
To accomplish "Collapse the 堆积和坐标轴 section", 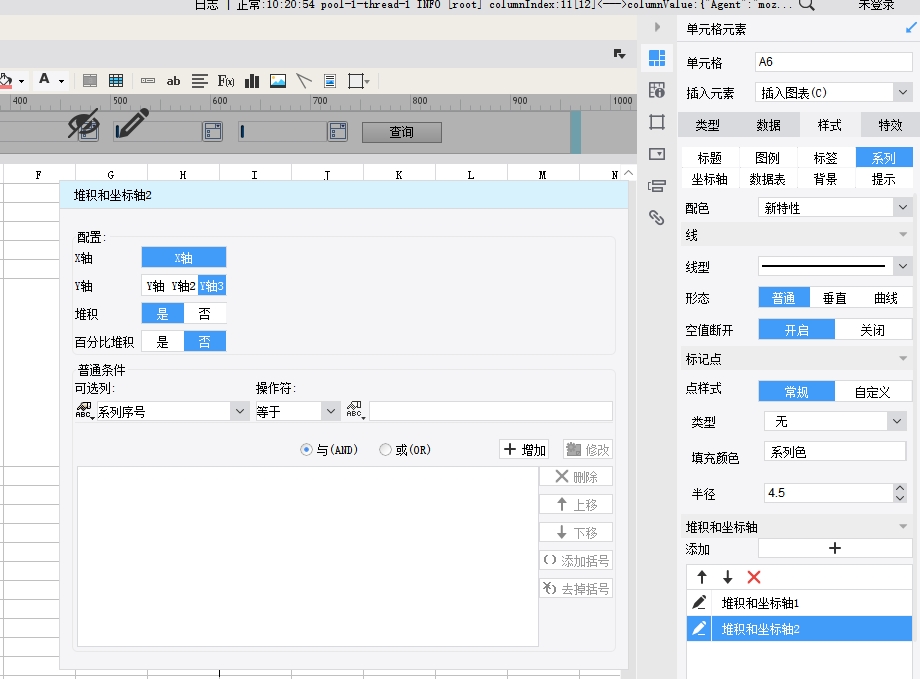I will coord(903,526).
